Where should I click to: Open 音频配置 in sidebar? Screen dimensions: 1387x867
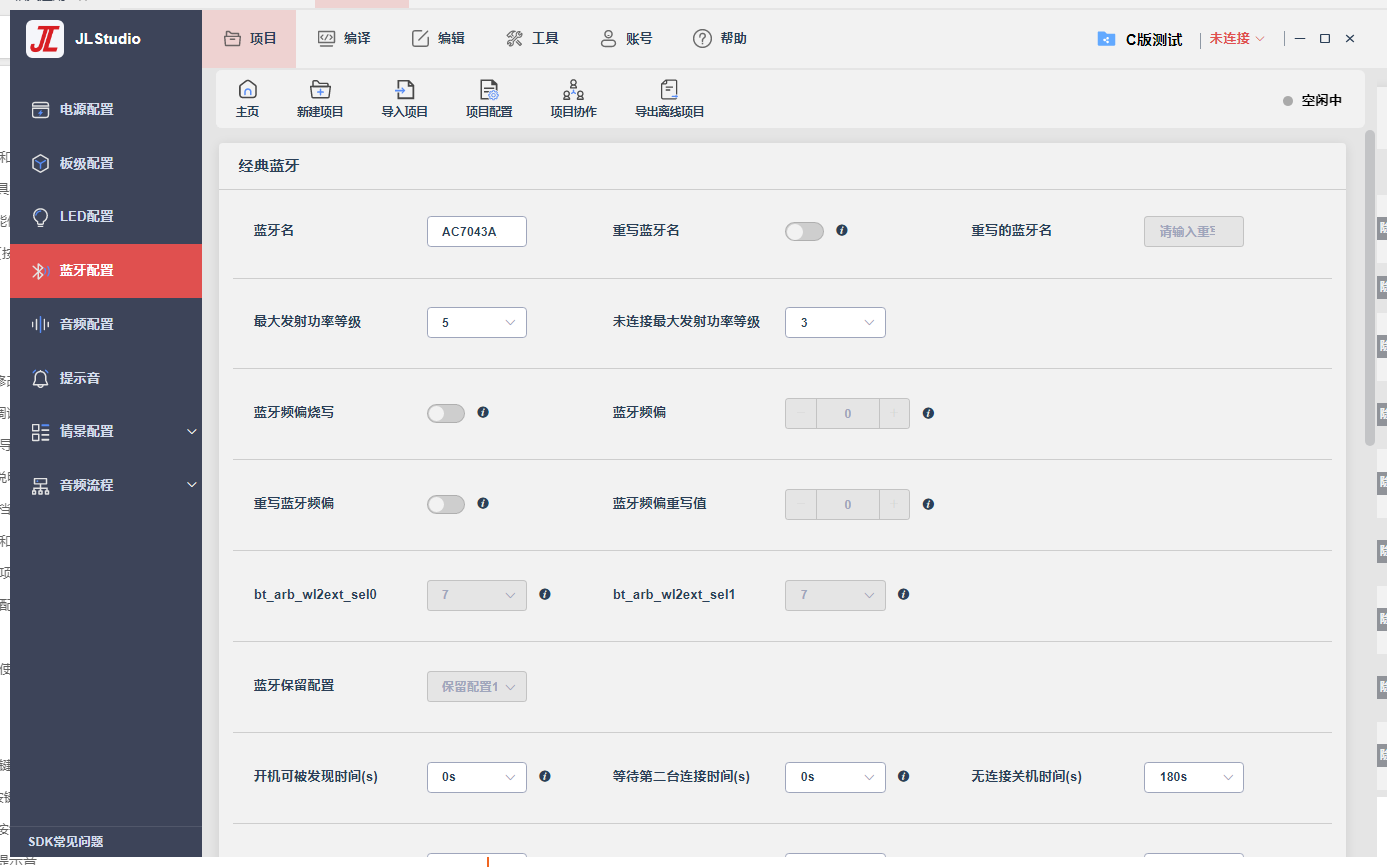pyautogui.click(x=106, y=325)
